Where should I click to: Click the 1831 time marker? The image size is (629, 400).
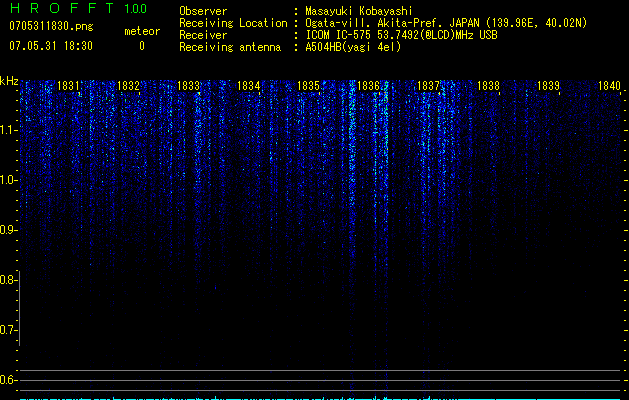[x=68, y=86]
